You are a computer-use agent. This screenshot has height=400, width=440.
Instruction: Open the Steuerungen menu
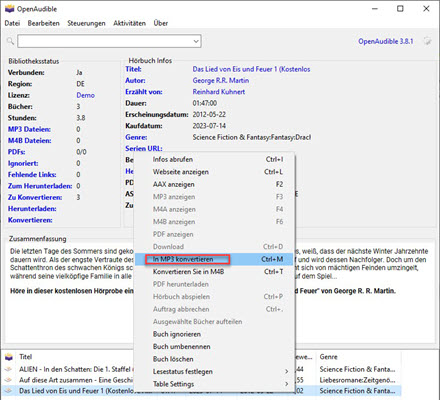click(x=86, y=23)
